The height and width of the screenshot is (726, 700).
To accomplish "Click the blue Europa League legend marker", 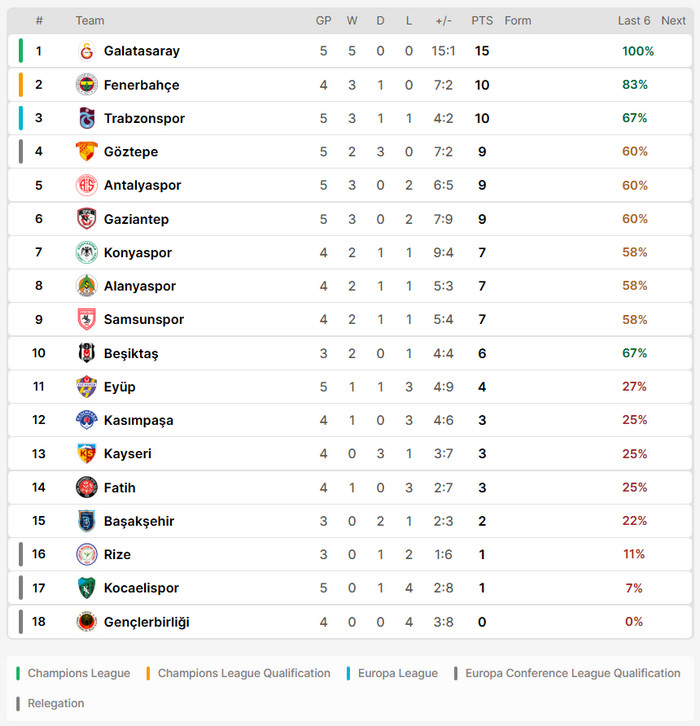I will [348, 673].
